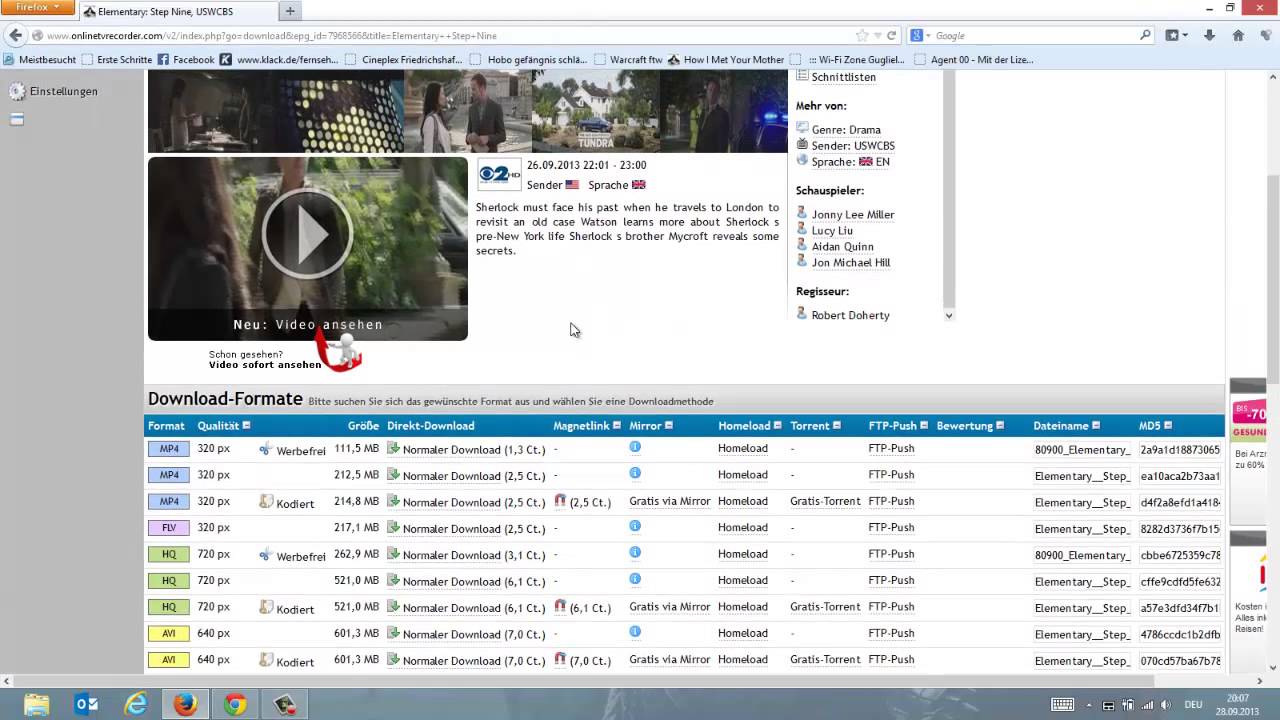Screen dimensions: 1280x720
Task: Click the Jonny Lee Miller actor icon
Action: click(x=802, y=213)
